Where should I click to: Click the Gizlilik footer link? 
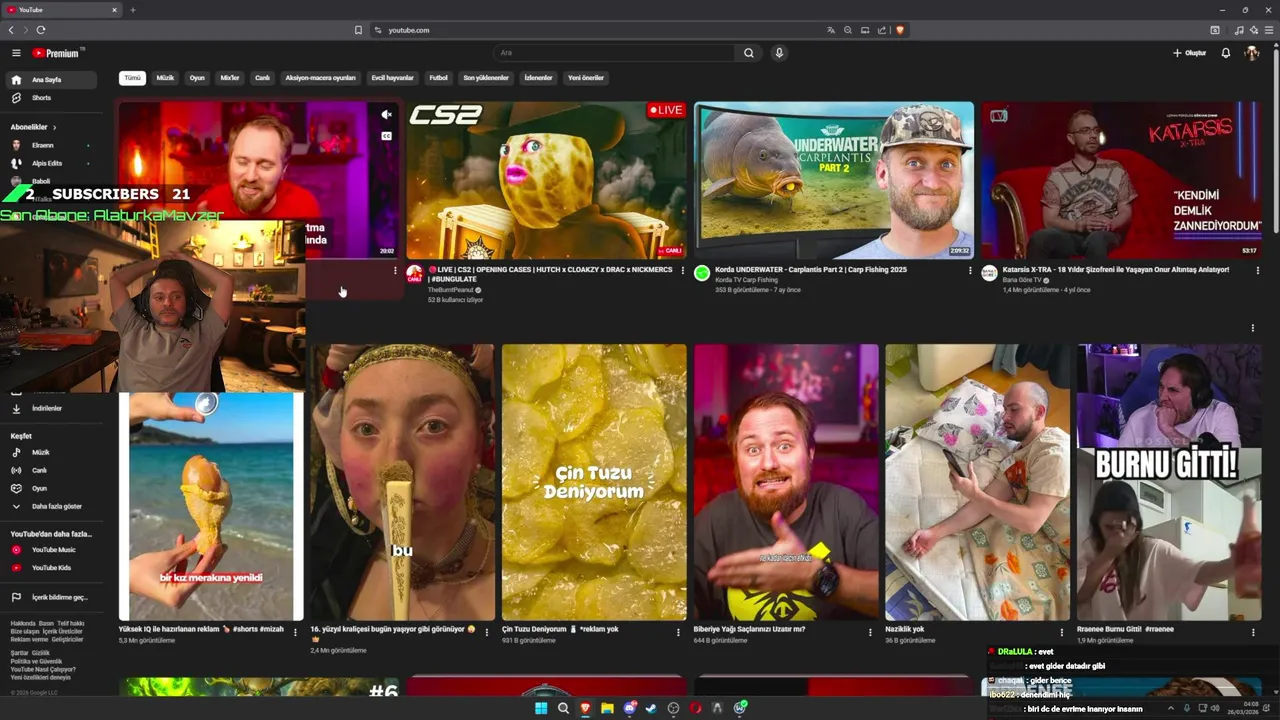point(41,653)
